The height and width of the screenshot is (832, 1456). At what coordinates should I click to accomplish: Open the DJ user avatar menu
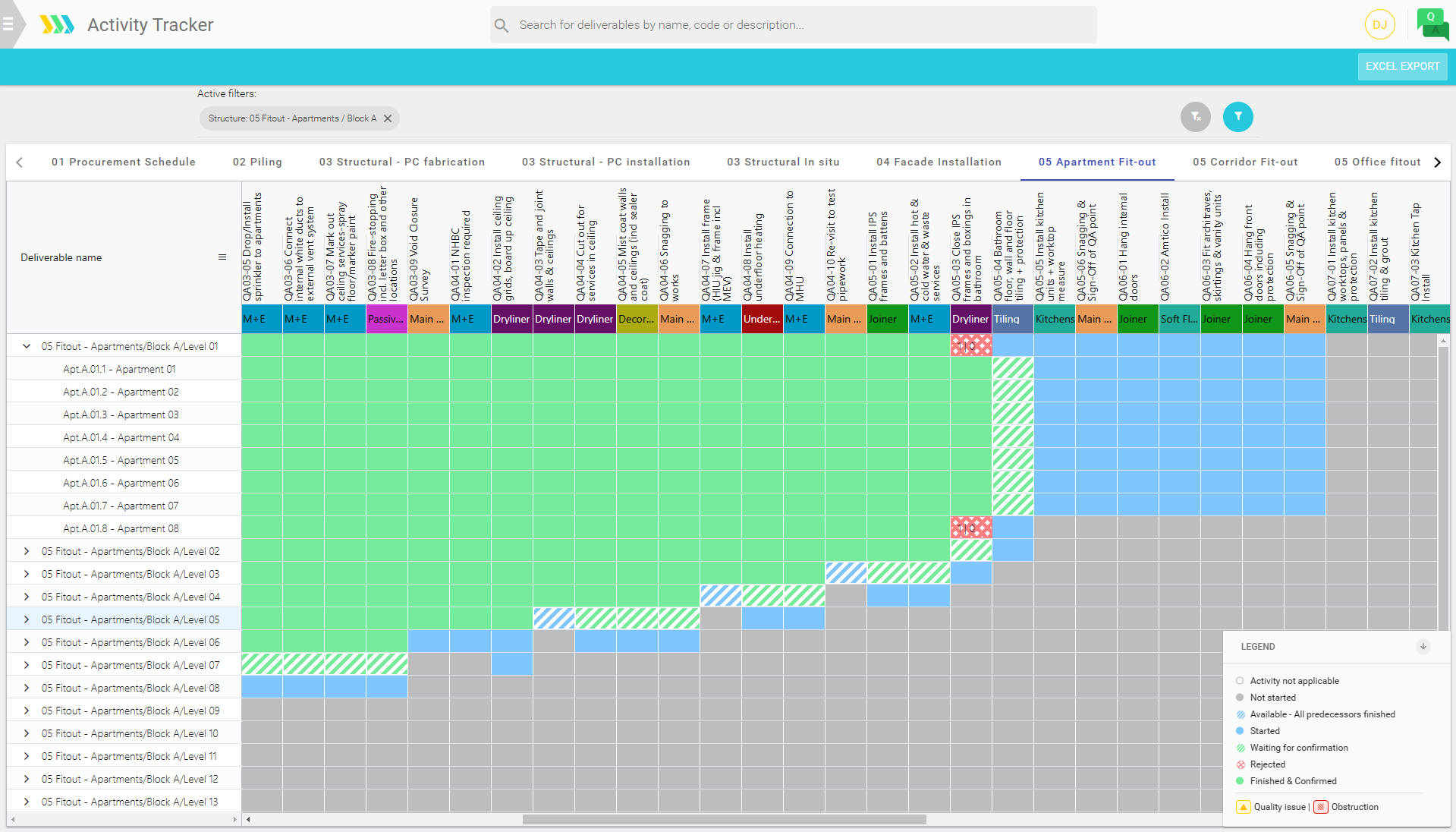pyautogui.click(x=1379, y=24)
